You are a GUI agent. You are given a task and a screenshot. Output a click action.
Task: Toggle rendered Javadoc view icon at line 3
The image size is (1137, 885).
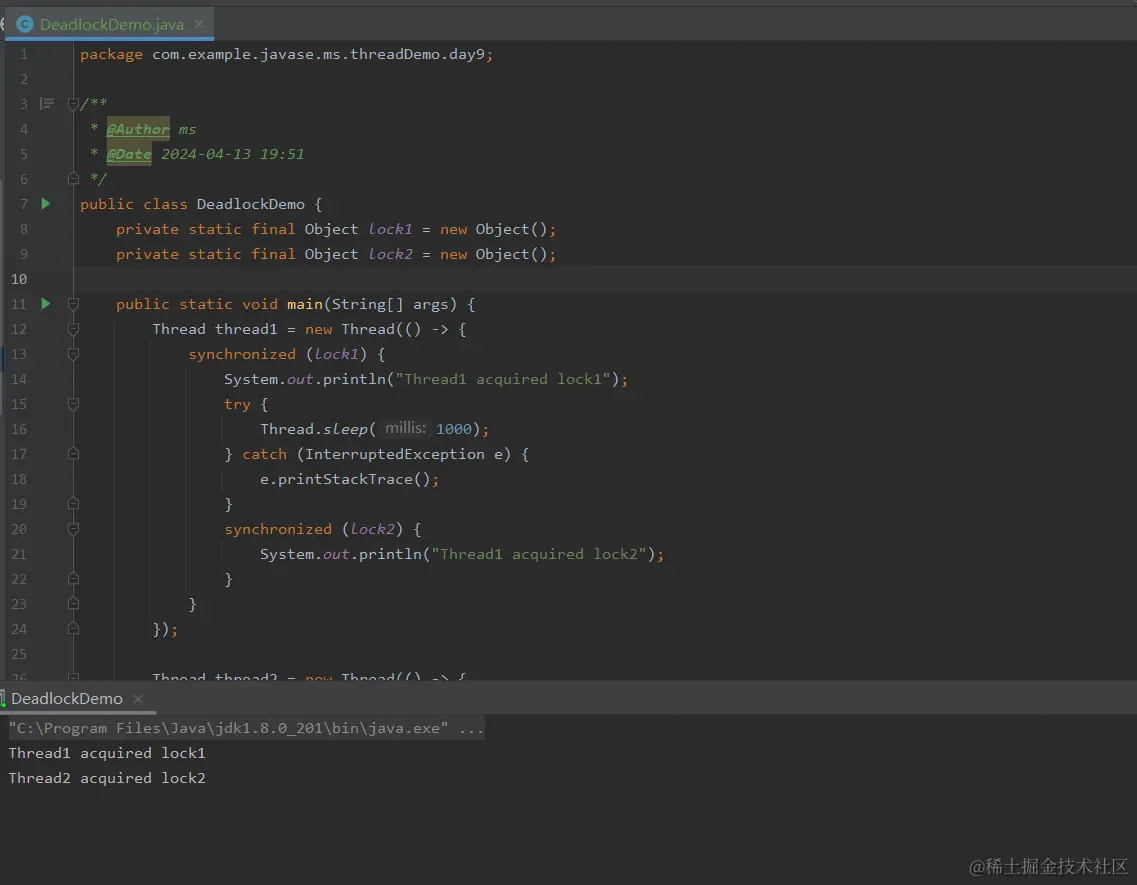[47, 104]
